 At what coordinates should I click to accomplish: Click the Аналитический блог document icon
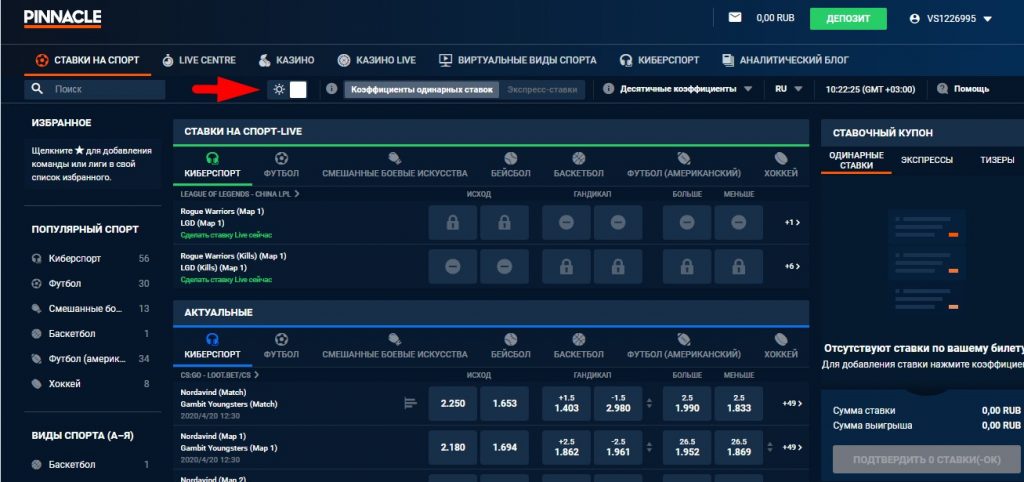[728, 60]
